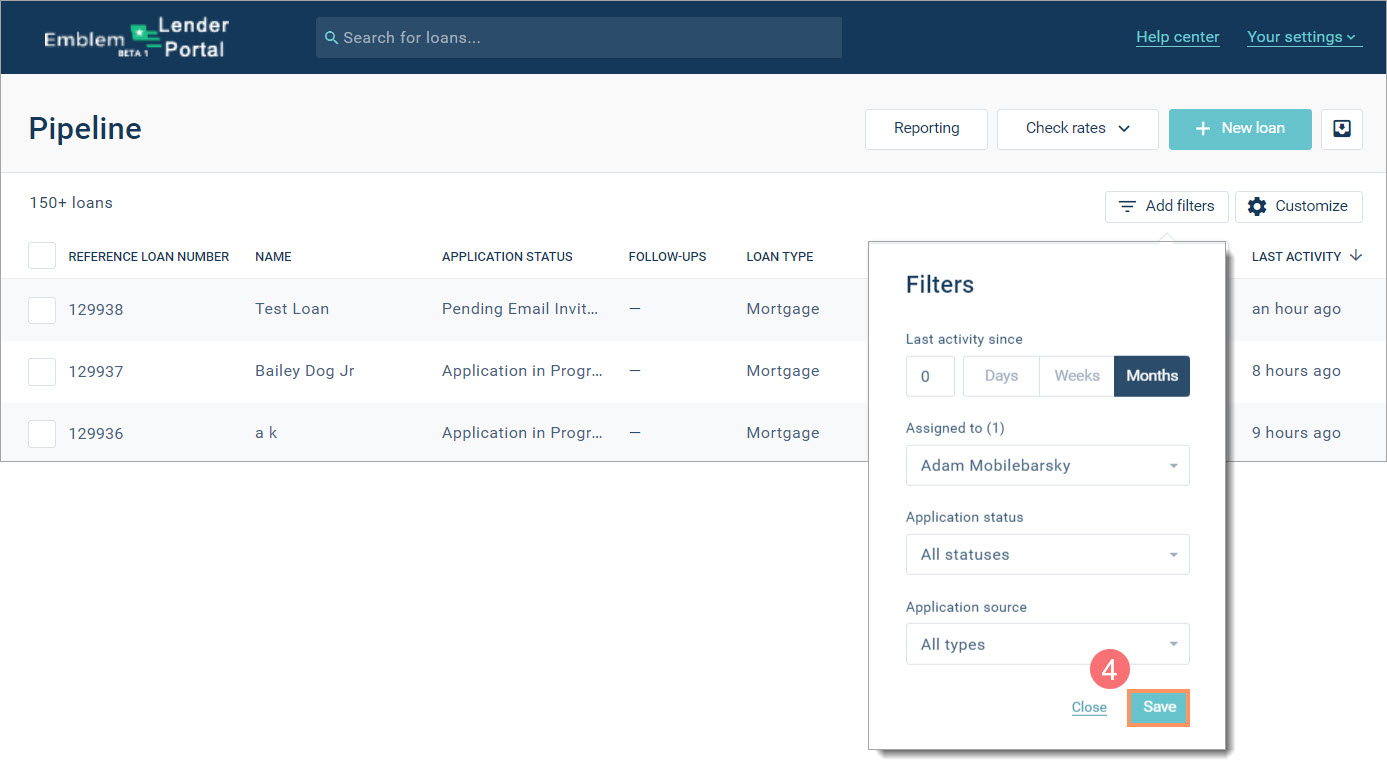Viewport: 1387px width, 767px height.
Task: Open the Test Loan entry
Action: (x=292, y=309)
